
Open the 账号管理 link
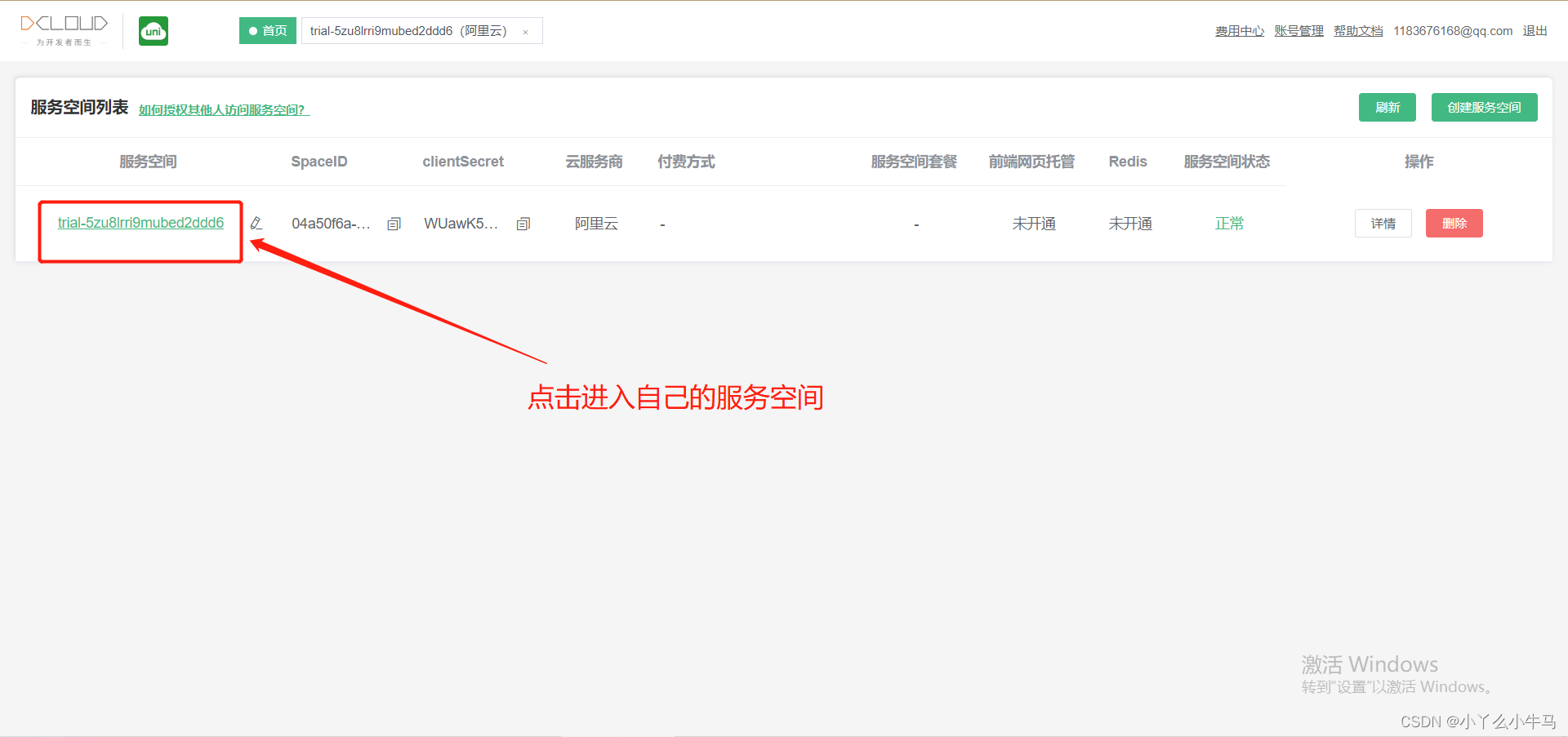(x=1298, y=31)
